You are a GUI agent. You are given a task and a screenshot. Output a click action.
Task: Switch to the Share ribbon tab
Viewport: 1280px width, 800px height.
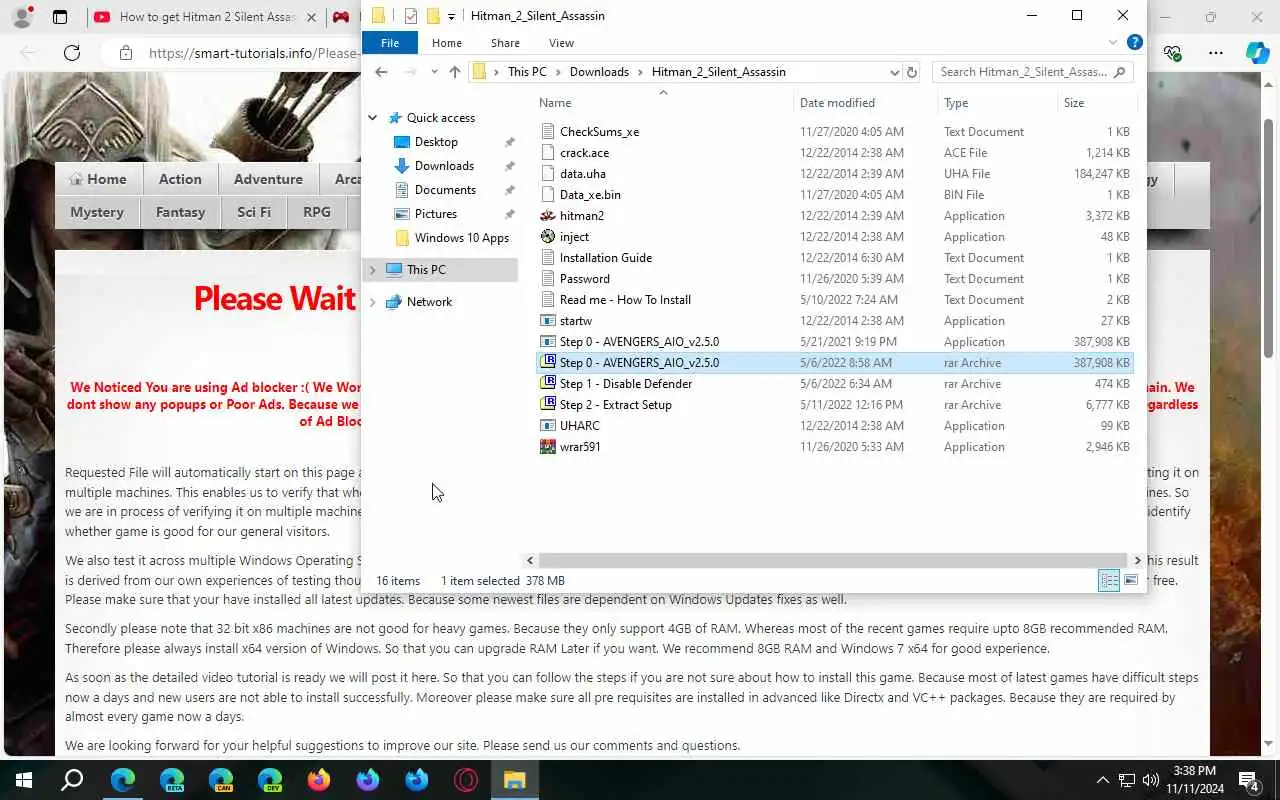point(505,43)
